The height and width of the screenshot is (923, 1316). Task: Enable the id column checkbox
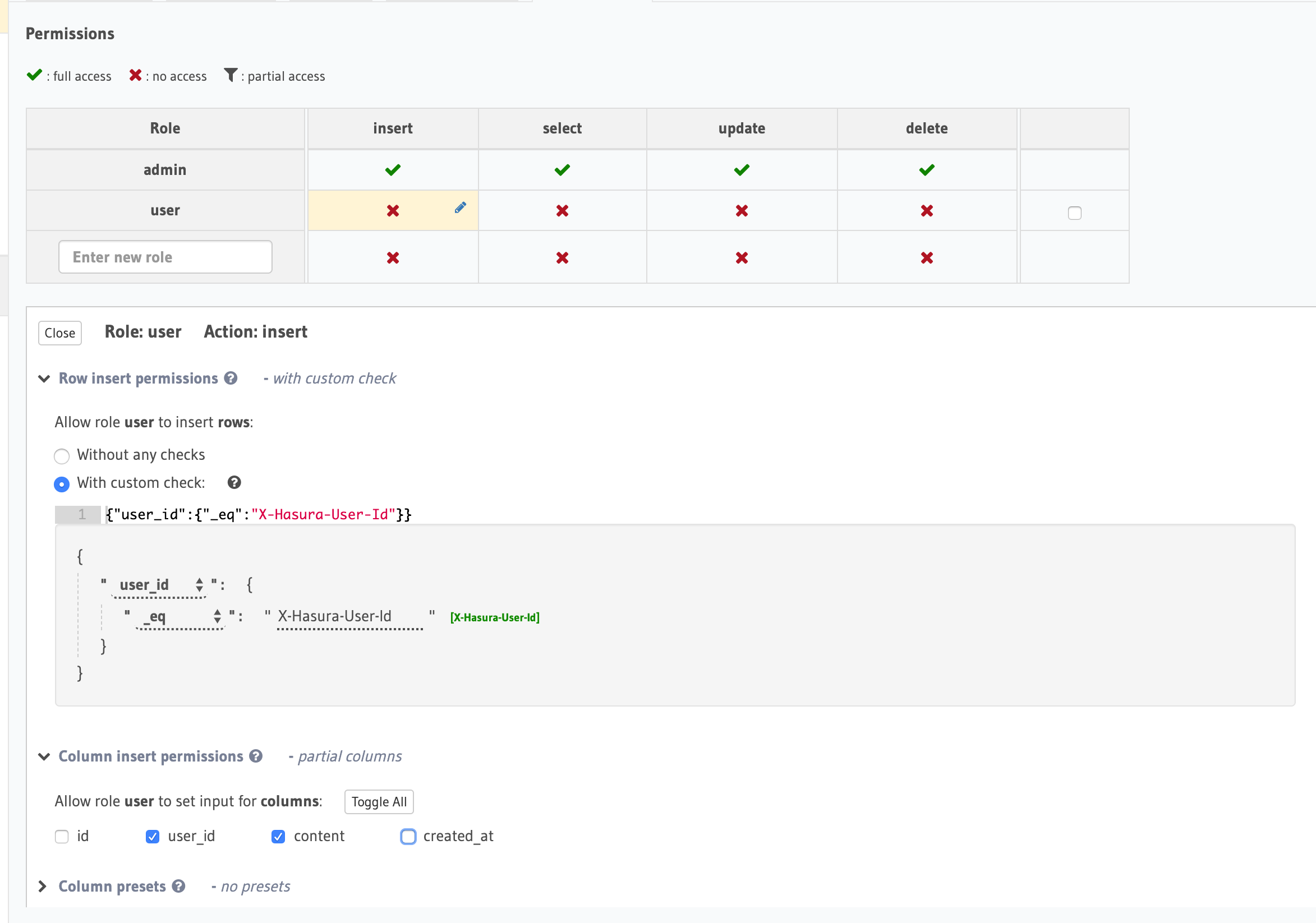click(62, 837)
